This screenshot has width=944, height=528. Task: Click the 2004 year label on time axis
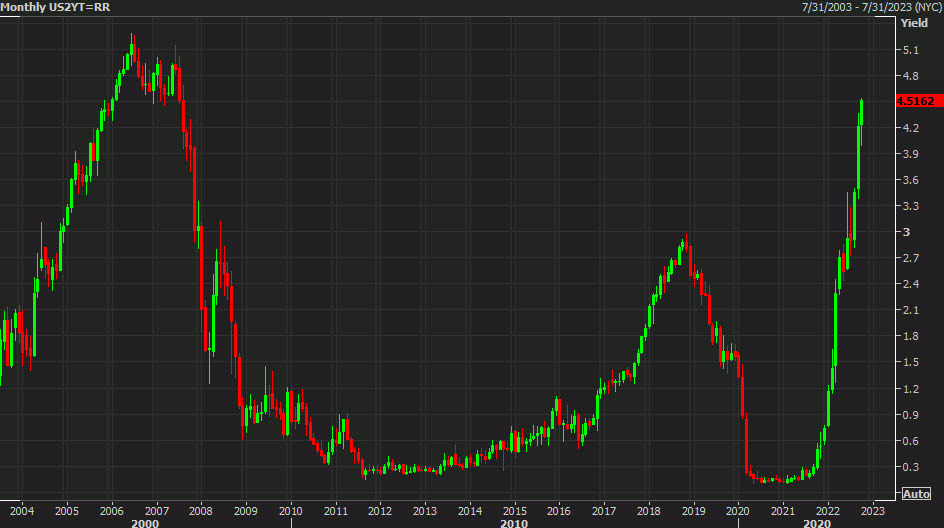21,509
